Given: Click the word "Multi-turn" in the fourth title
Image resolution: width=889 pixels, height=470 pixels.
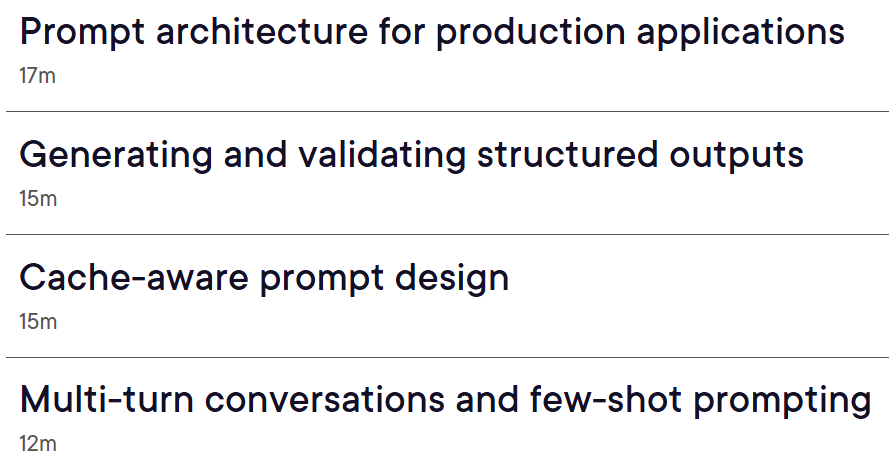Looking at the screenshot, I should pyautogui.click(x=107, y=400).
